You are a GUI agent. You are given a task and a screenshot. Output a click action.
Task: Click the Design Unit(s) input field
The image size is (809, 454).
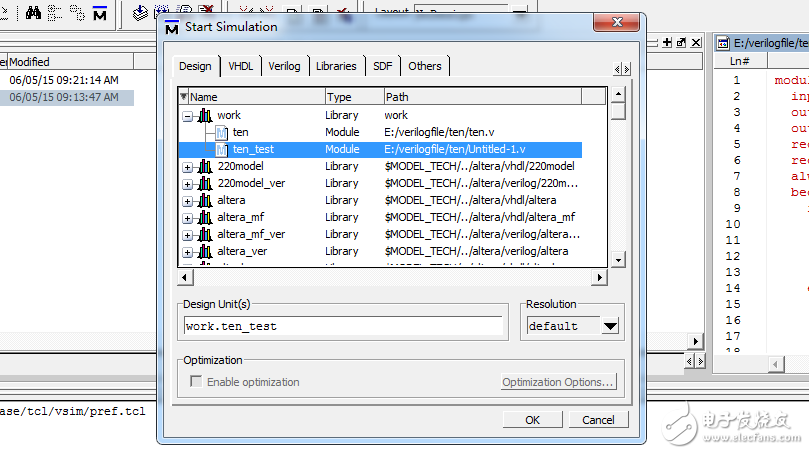pos(343,326)
